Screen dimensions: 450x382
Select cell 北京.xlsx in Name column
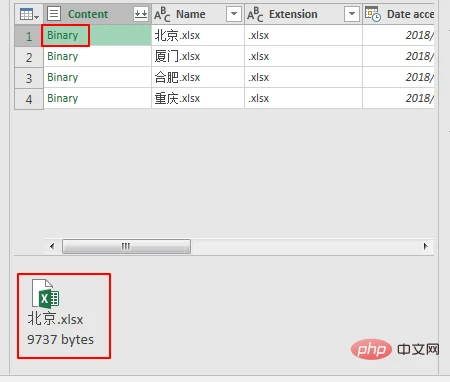click(x=198, y=35)
